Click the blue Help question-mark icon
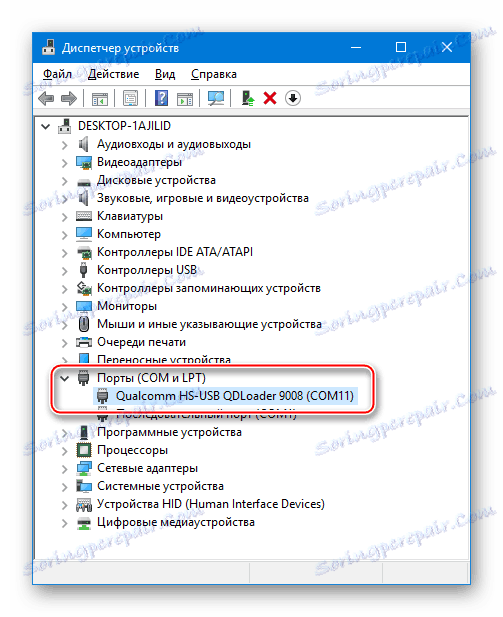 (161, 98)
